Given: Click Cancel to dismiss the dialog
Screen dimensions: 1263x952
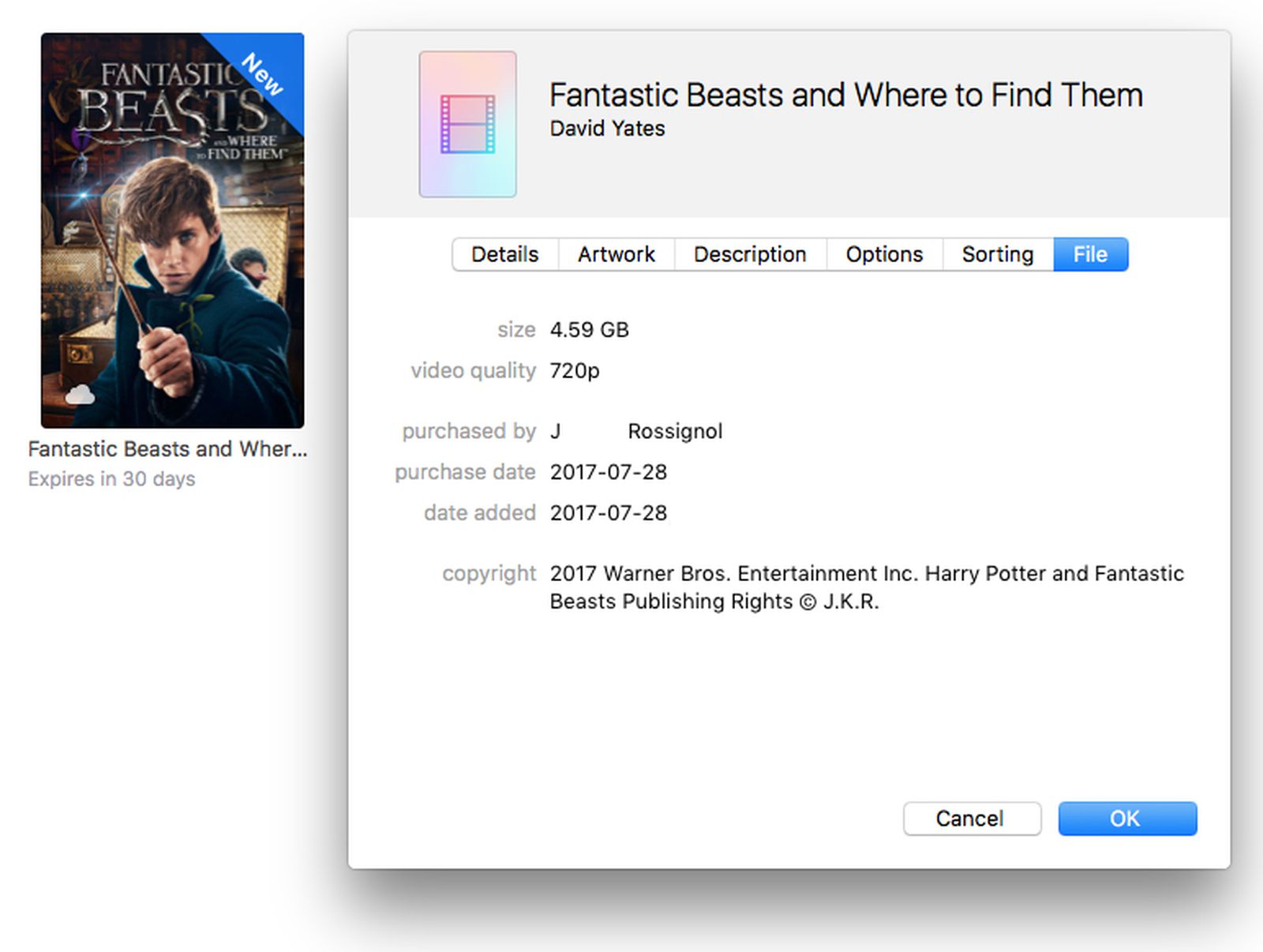Looking at the screenshot, I should (972, 819).
